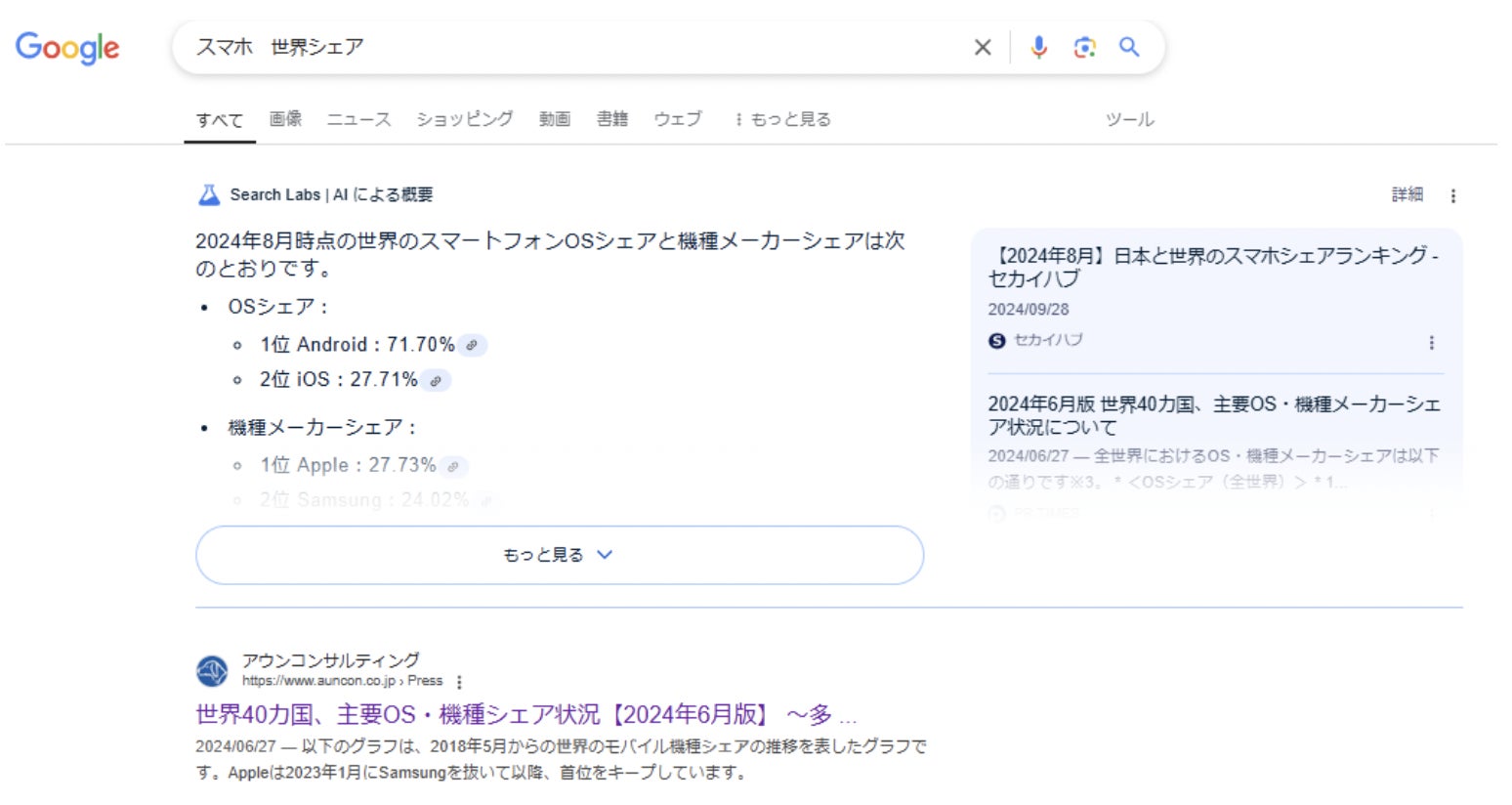Go to the ショッピング tab
Image resolution: width=1512 pixels, height=805 pixels.
pos(465,119)
